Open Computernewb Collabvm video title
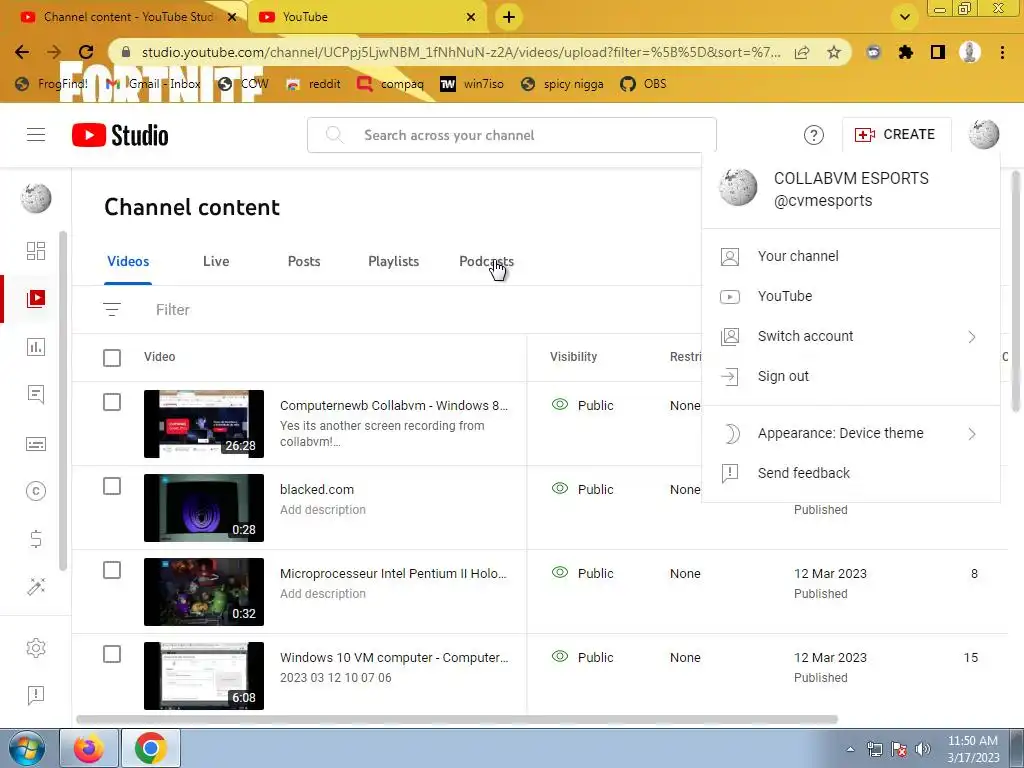The width and height of the screenshot is (1024, 768). [x=394, y=405]
